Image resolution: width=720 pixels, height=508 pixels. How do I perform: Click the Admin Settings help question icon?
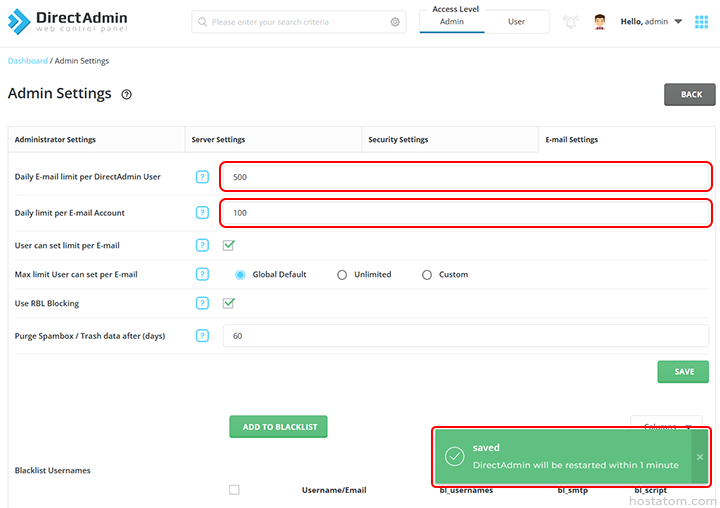[x=127, y=94]
